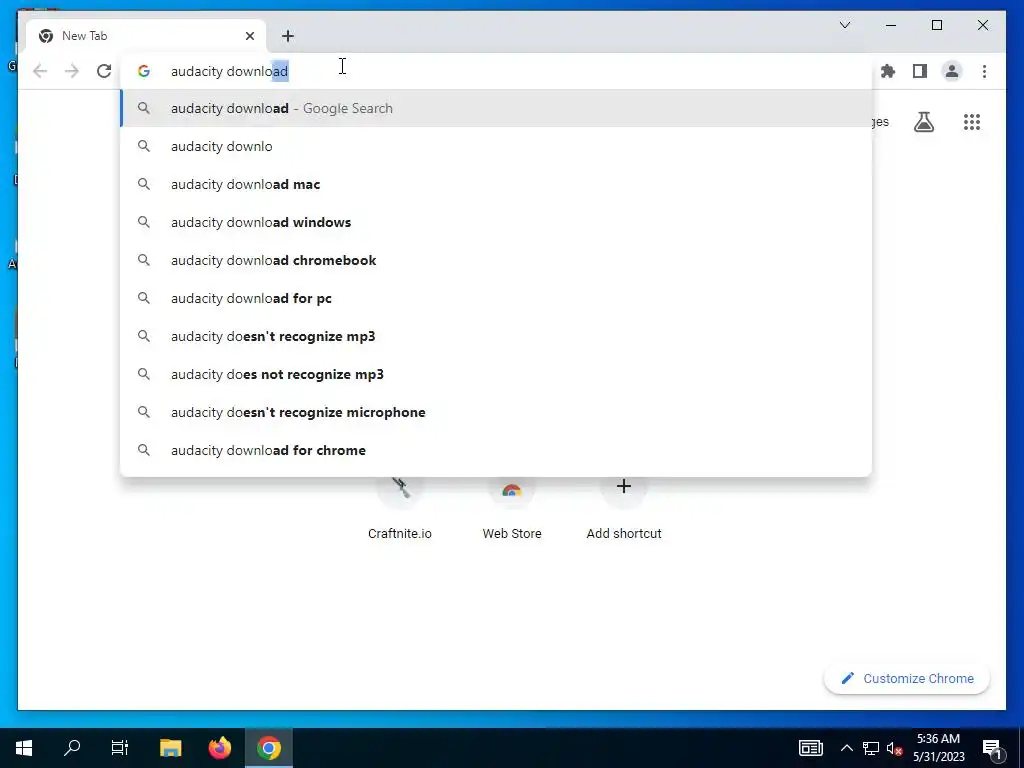Open the network status tray icon

[871, 748]
